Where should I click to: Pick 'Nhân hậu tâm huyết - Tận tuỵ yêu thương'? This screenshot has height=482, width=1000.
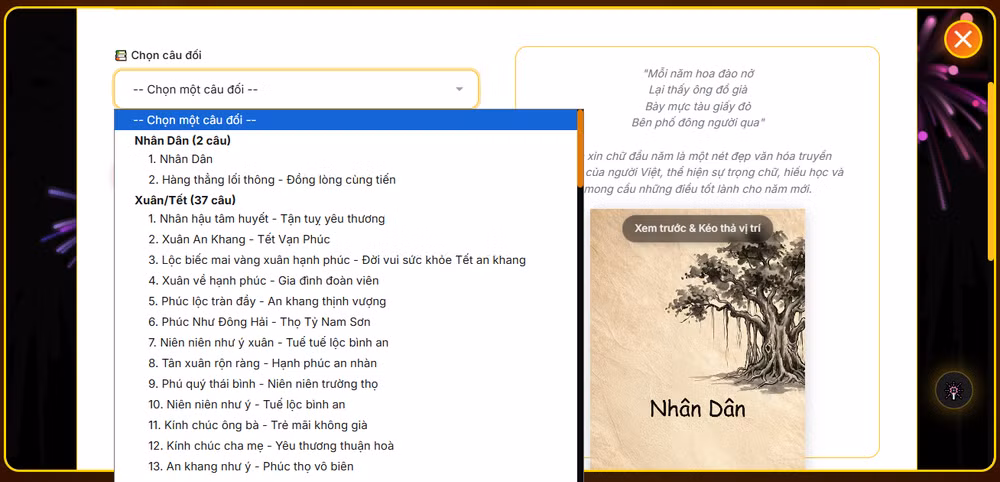(x=266, y=219)
